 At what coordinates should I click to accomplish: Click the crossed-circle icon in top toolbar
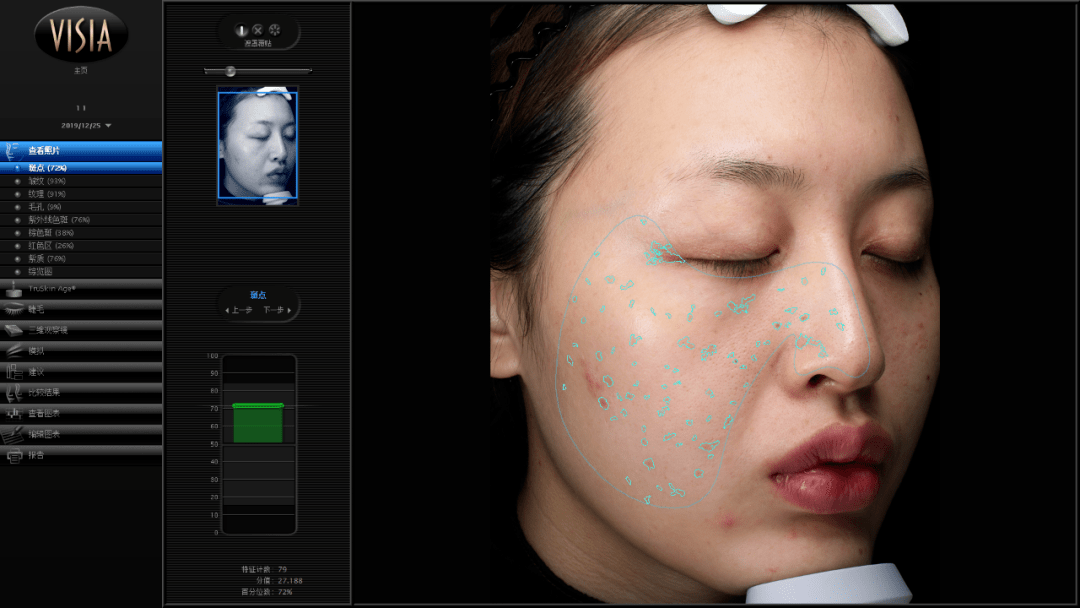(258, 30)
